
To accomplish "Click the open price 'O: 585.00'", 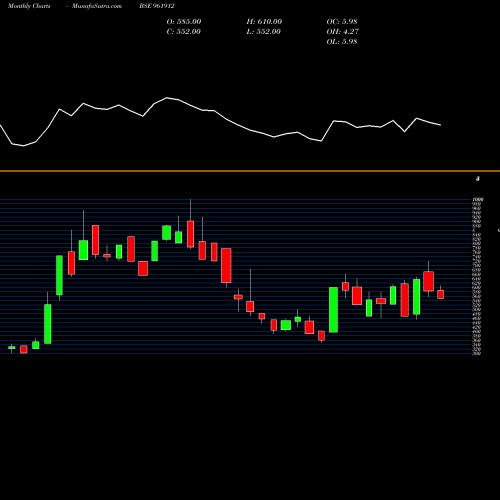I will pos(184,22).
